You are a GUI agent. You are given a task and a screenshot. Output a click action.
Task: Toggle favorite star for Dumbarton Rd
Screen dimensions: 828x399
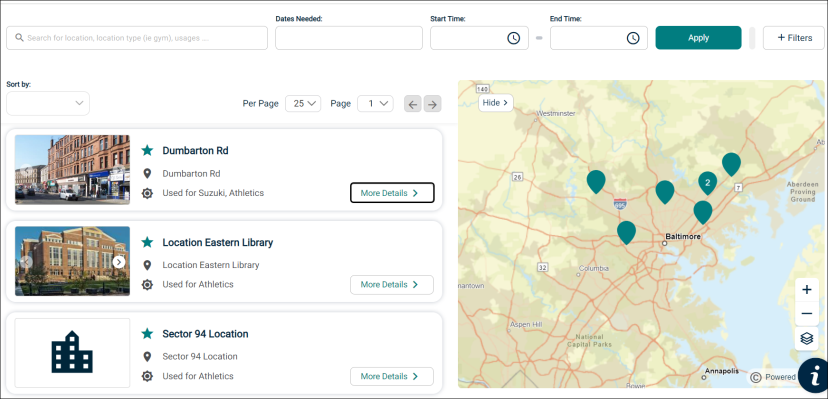click(147, 150)
